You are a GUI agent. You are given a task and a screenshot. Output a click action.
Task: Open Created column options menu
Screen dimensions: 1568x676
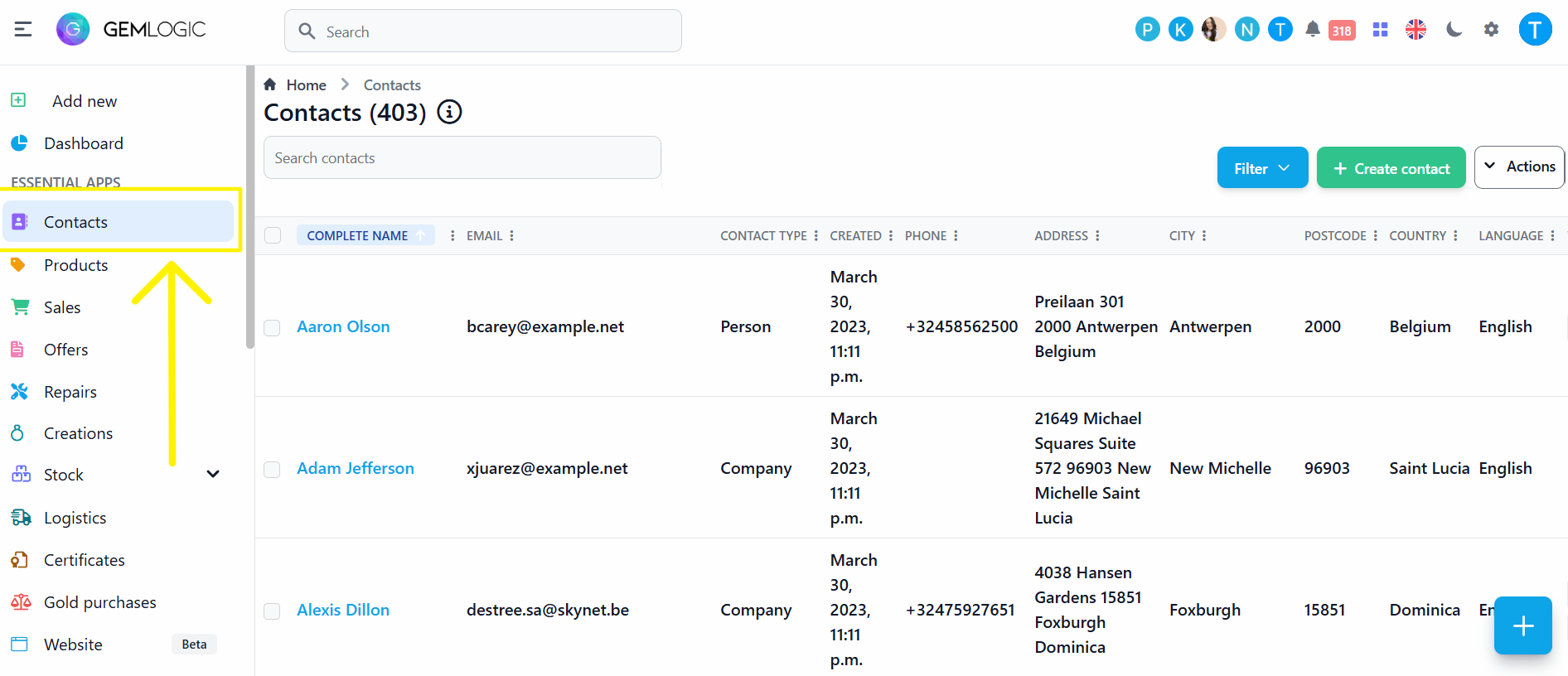pos(891,236)
